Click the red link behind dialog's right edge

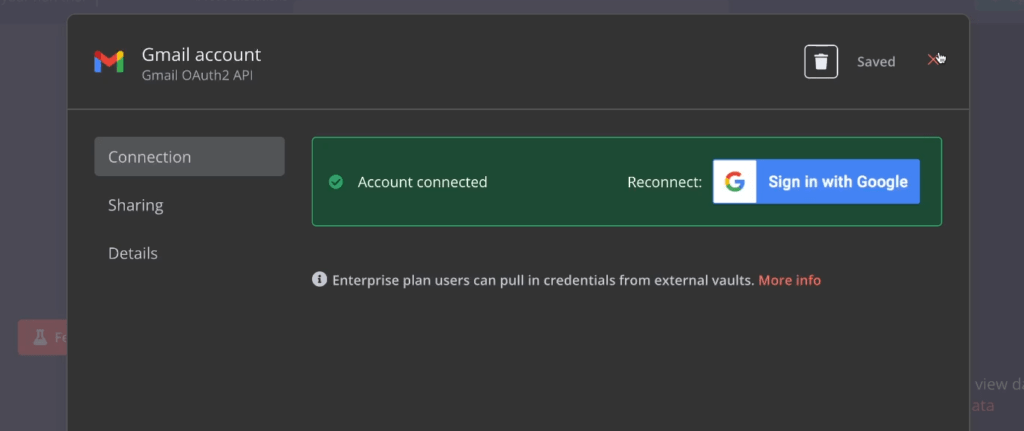[x=983, y=406]
